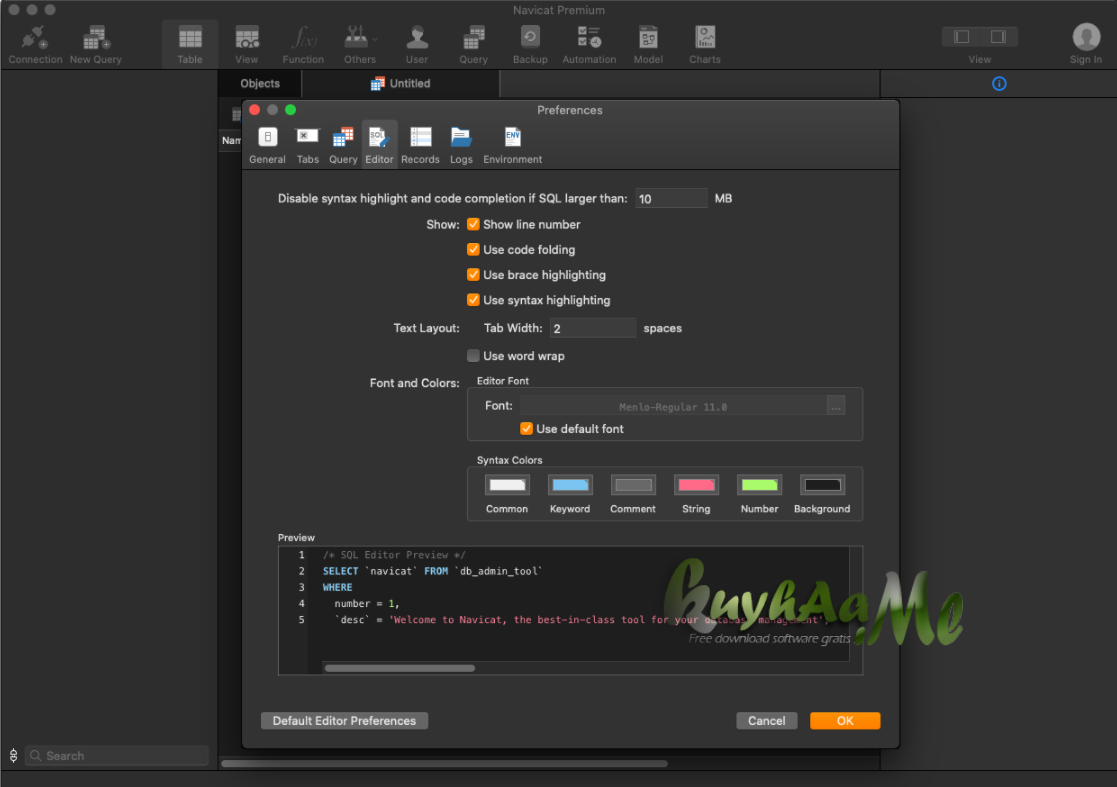Pick the Common syntax color swatch
1117x787 pixels.
click(x=507, y=485)
